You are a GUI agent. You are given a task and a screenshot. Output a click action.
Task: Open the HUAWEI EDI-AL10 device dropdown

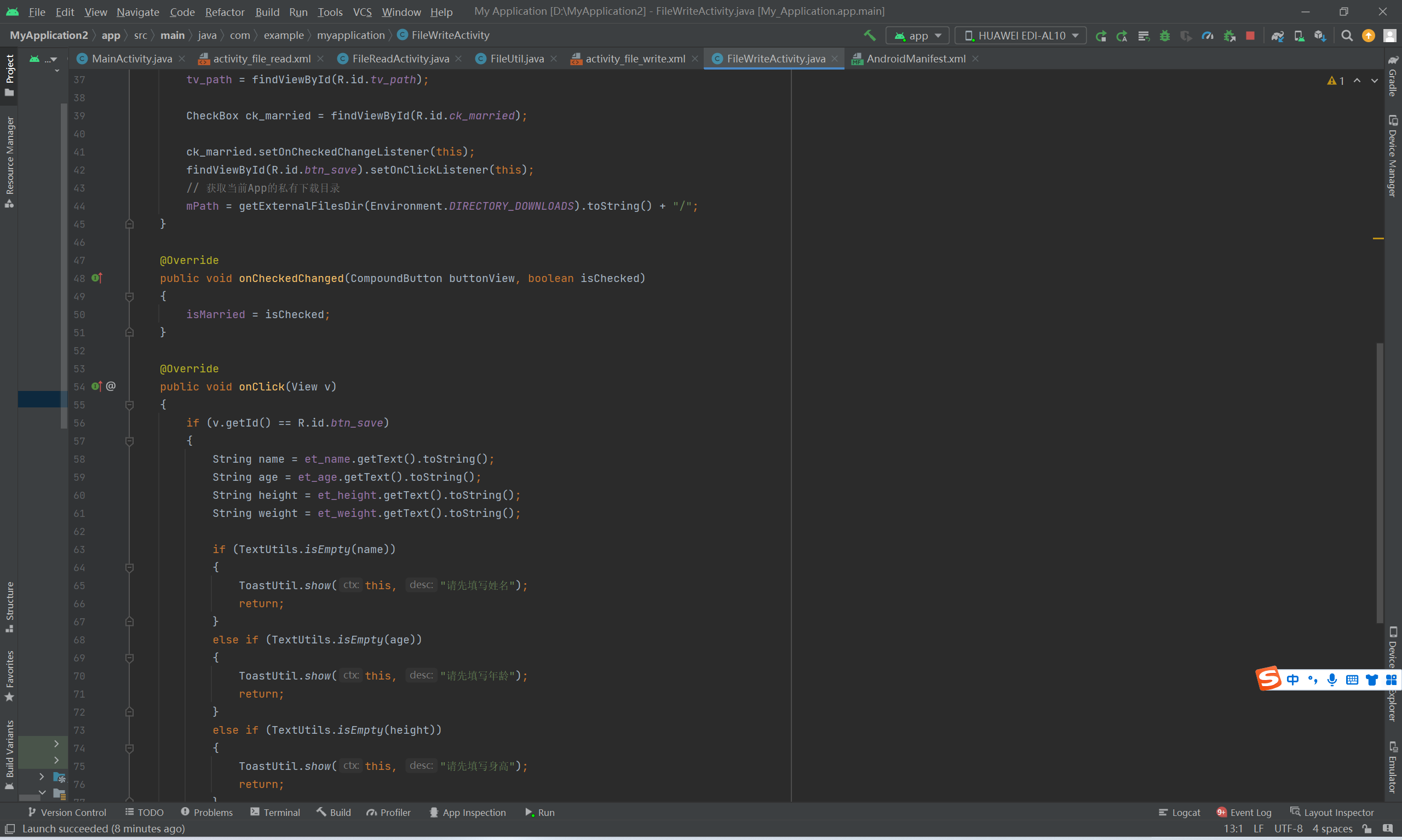[x=1021, y=36]
